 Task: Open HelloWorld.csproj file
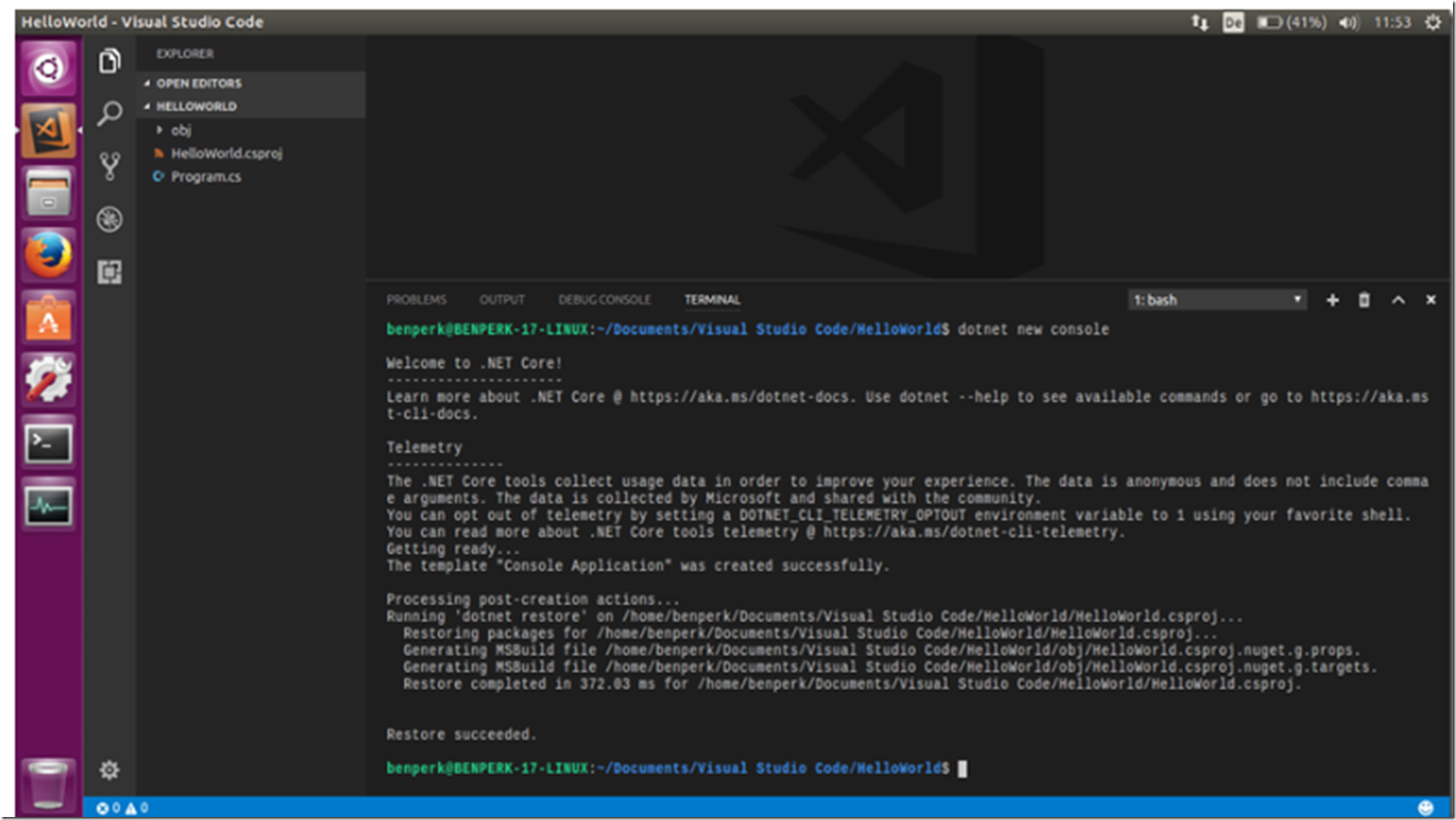tap(226, 153)
